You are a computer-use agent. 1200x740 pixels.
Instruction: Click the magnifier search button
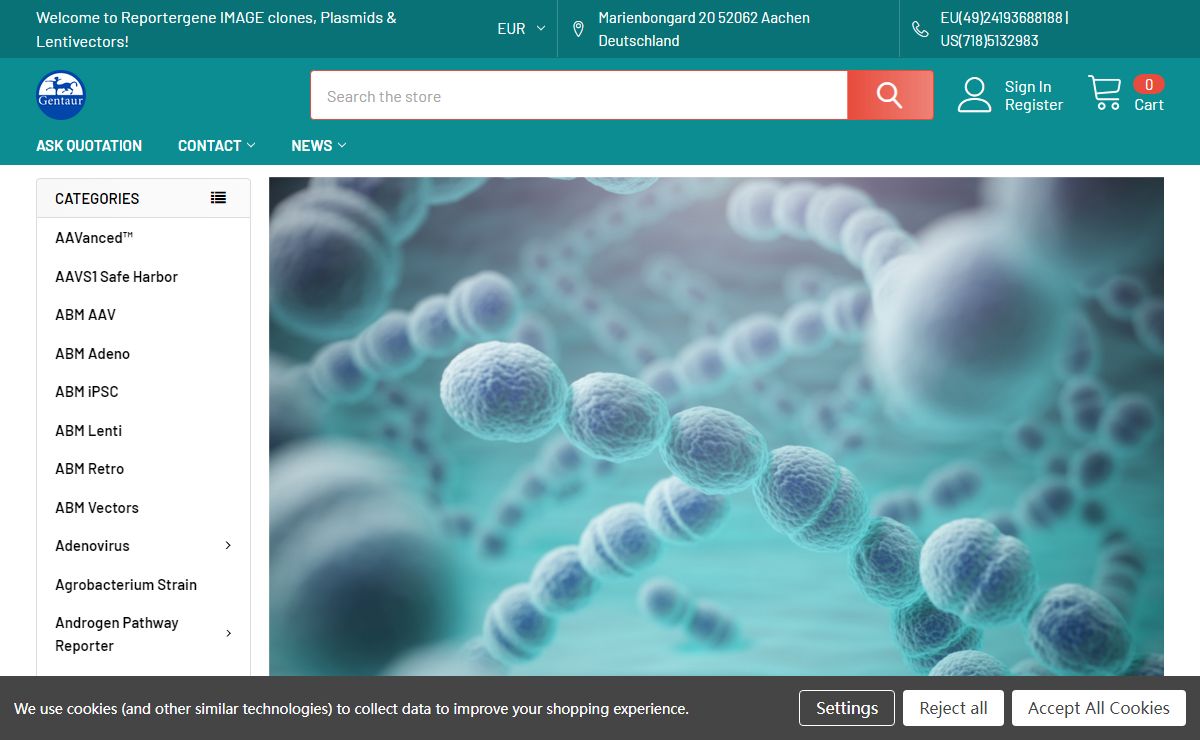pyautogui.click(x=890, y=95)
